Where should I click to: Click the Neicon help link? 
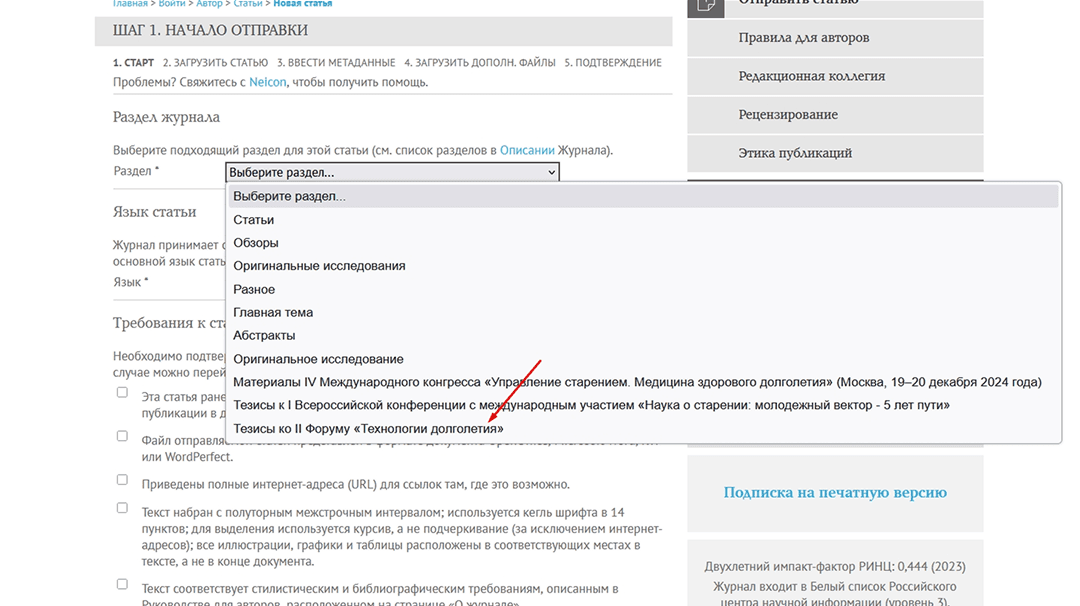coord(267,82)
